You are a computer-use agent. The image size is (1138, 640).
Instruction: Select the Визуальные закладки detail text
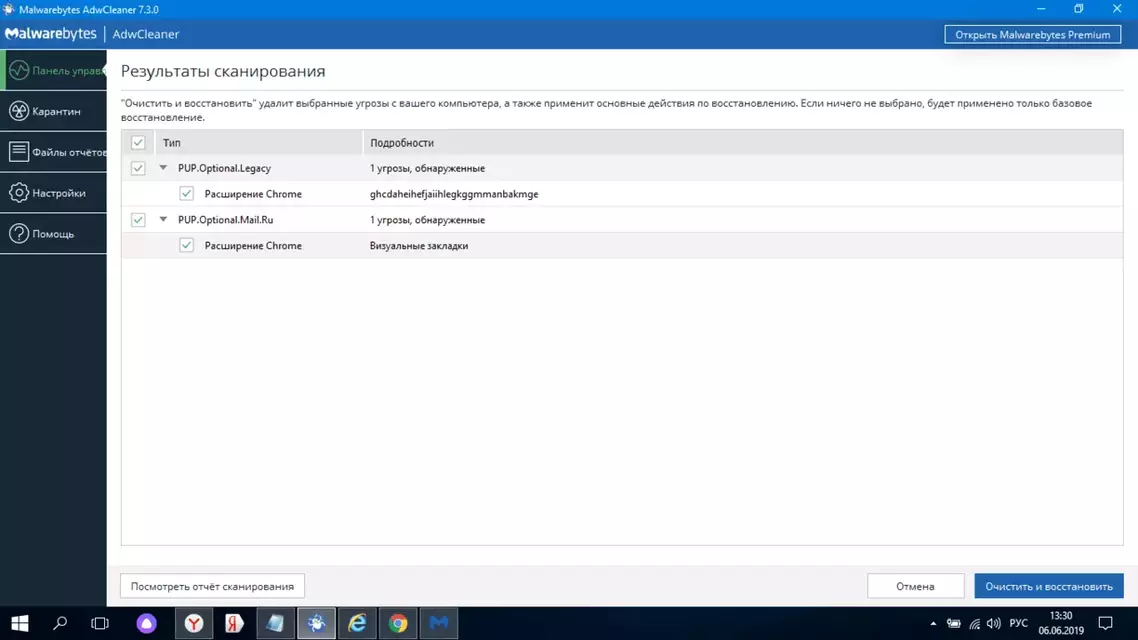[419, 246]
